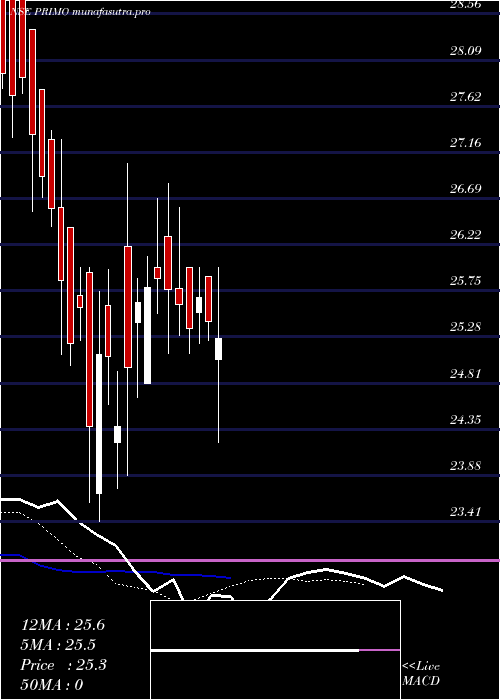Click the 23.41 price axis label

[x=465, y=512]
